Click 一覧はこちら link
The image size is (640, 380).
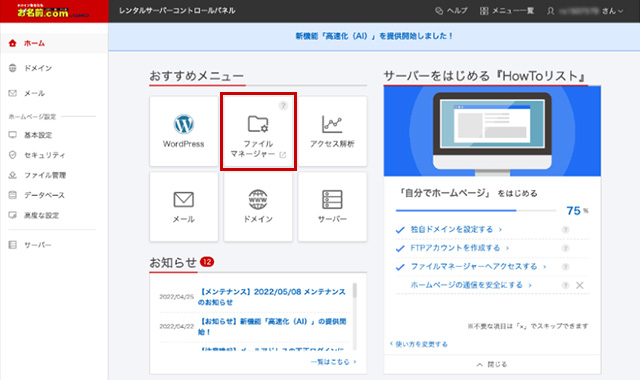point(333,362)
